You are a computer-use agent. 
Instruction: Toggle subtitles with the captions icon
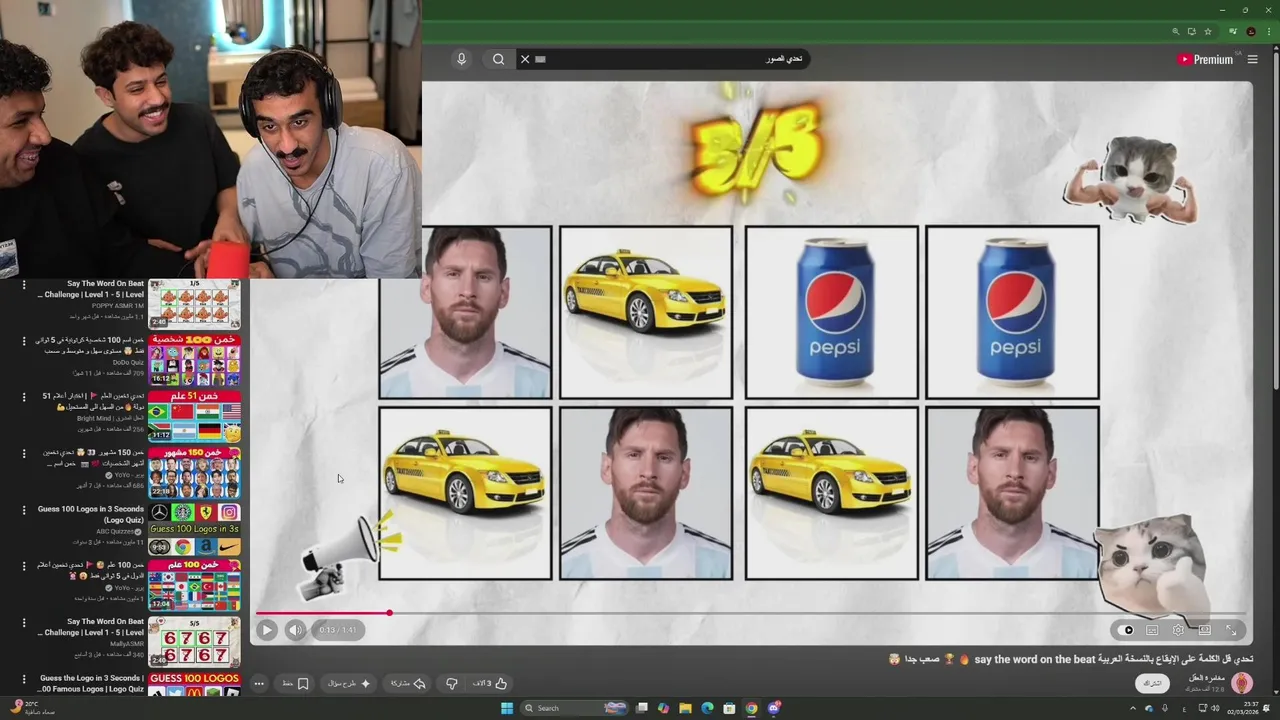(1152, 630)
